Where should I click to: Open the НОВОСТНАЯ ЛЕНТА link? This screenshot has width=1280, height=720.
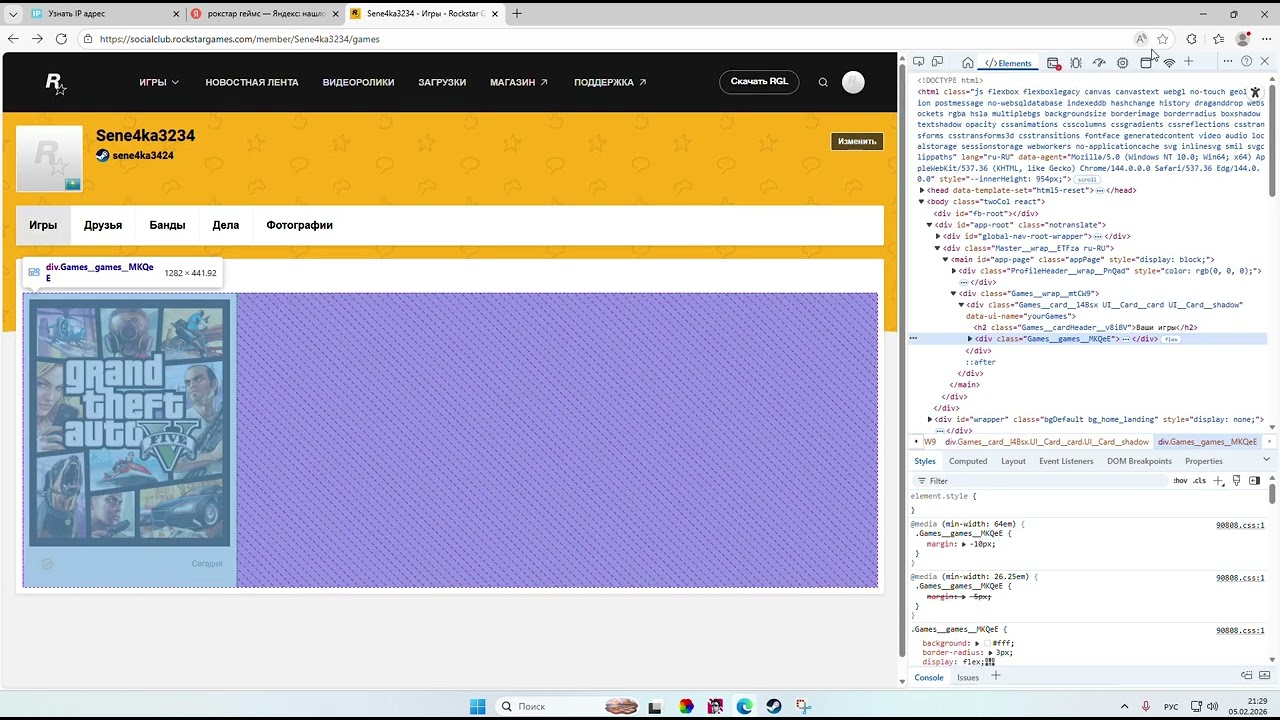252,82
